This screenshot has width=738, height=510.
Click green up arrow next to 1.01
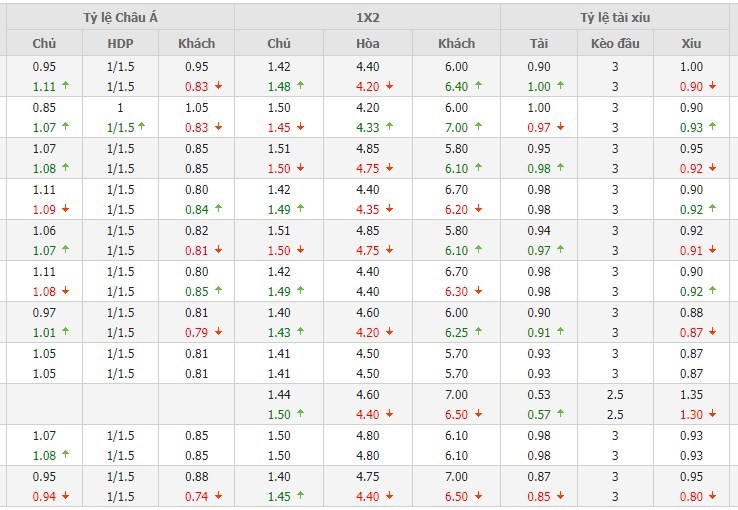(66, 332)
